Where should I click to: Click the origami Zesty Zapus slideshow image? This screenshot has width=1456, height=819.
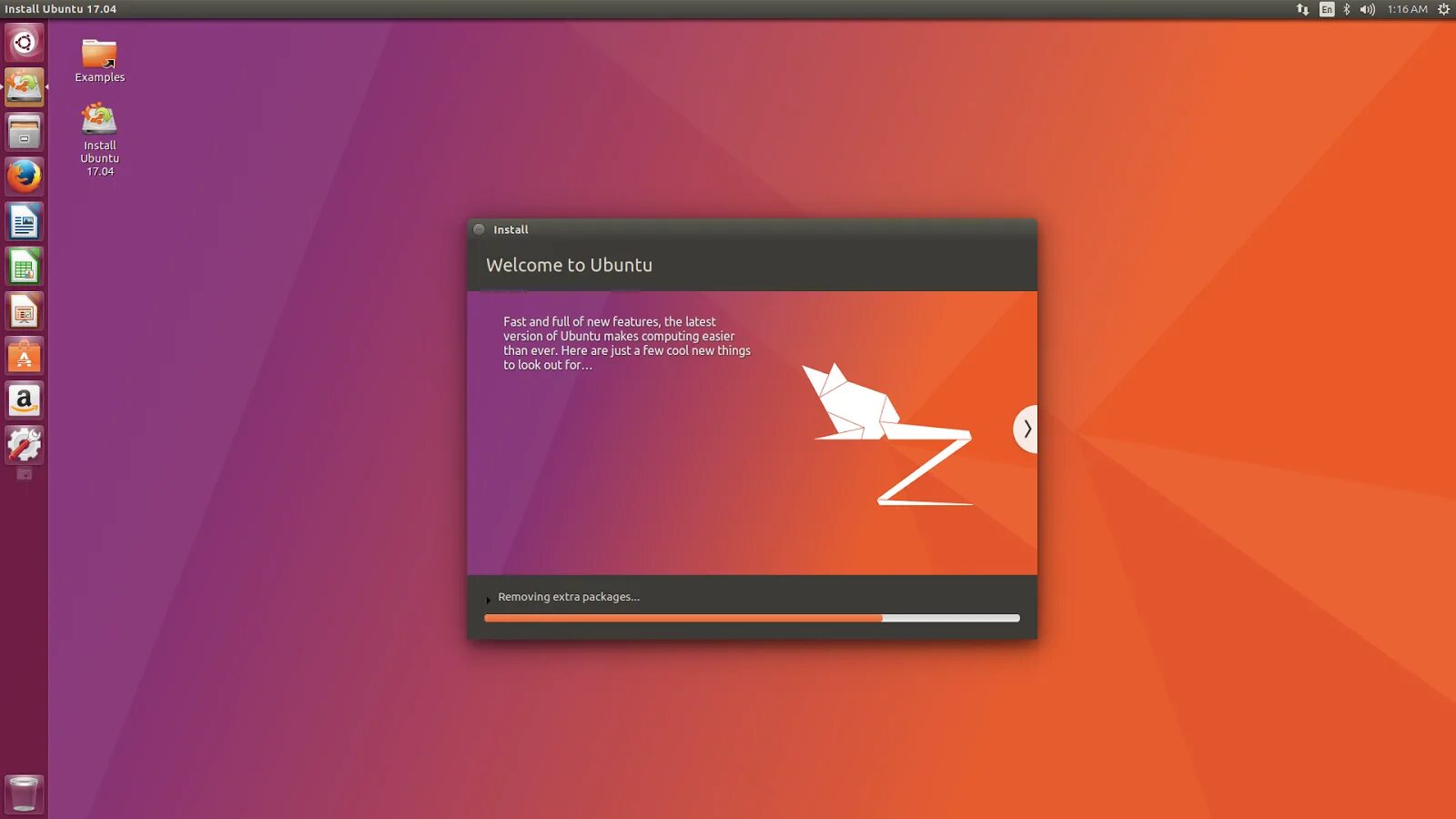888,434
